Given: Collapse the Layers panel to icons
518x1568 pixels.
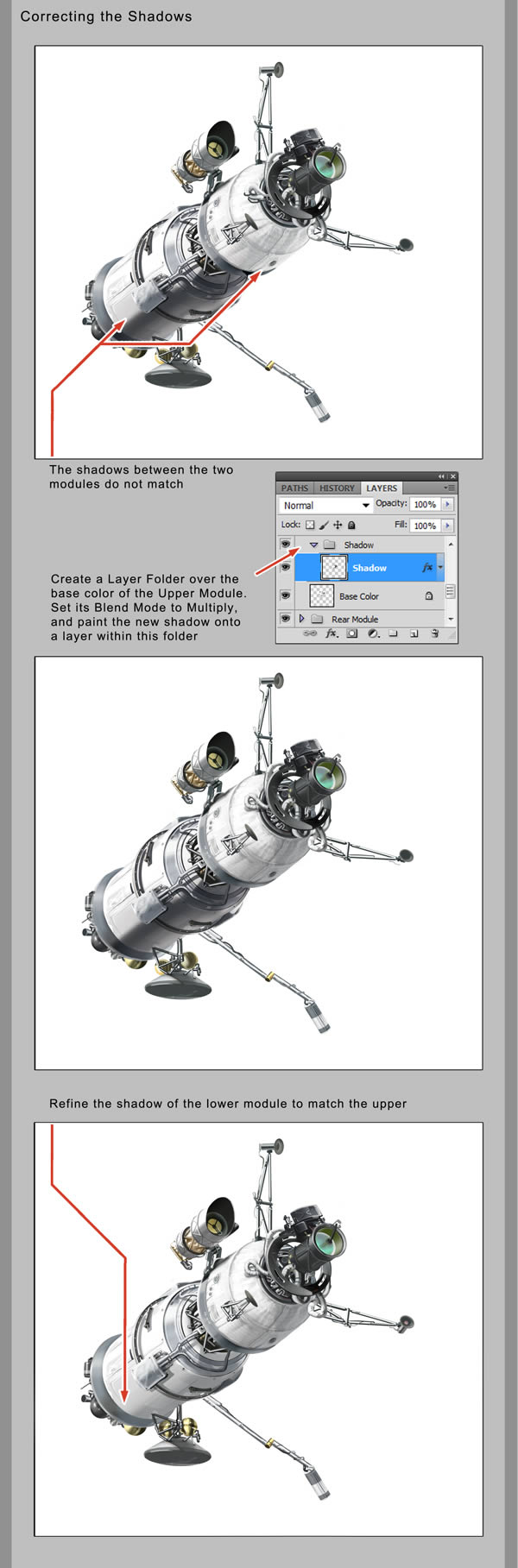Looking at the screenshot, I should coord(441,476).
